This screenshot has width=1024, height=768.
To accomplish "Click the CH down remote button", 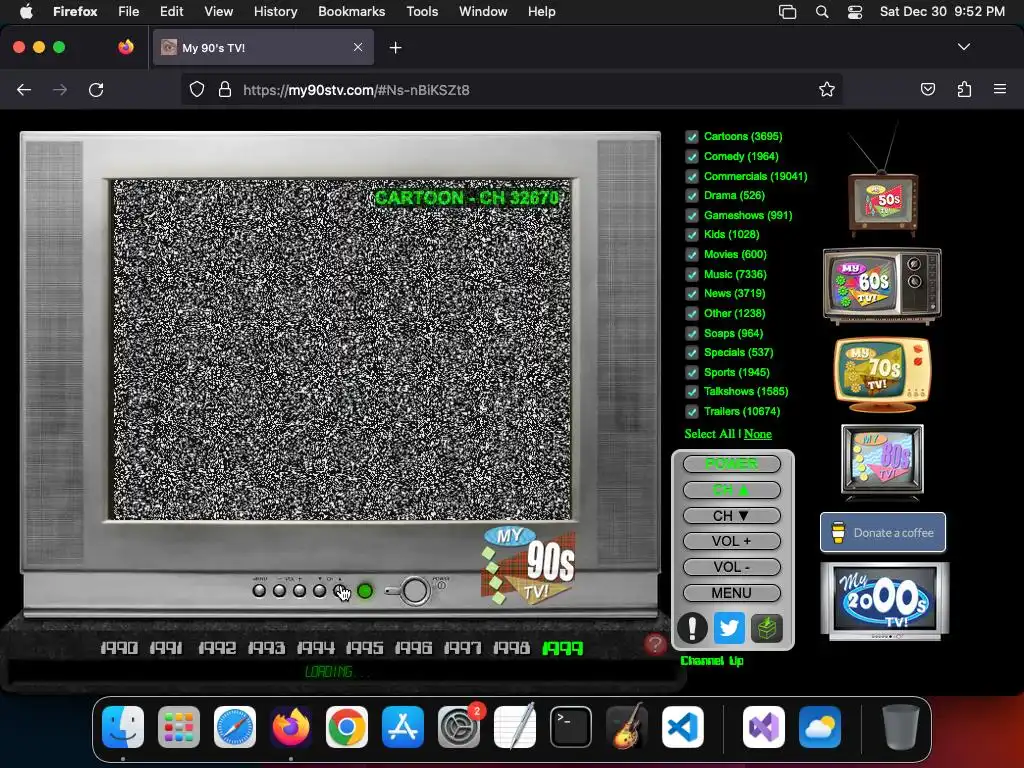I will coord(731,515).
